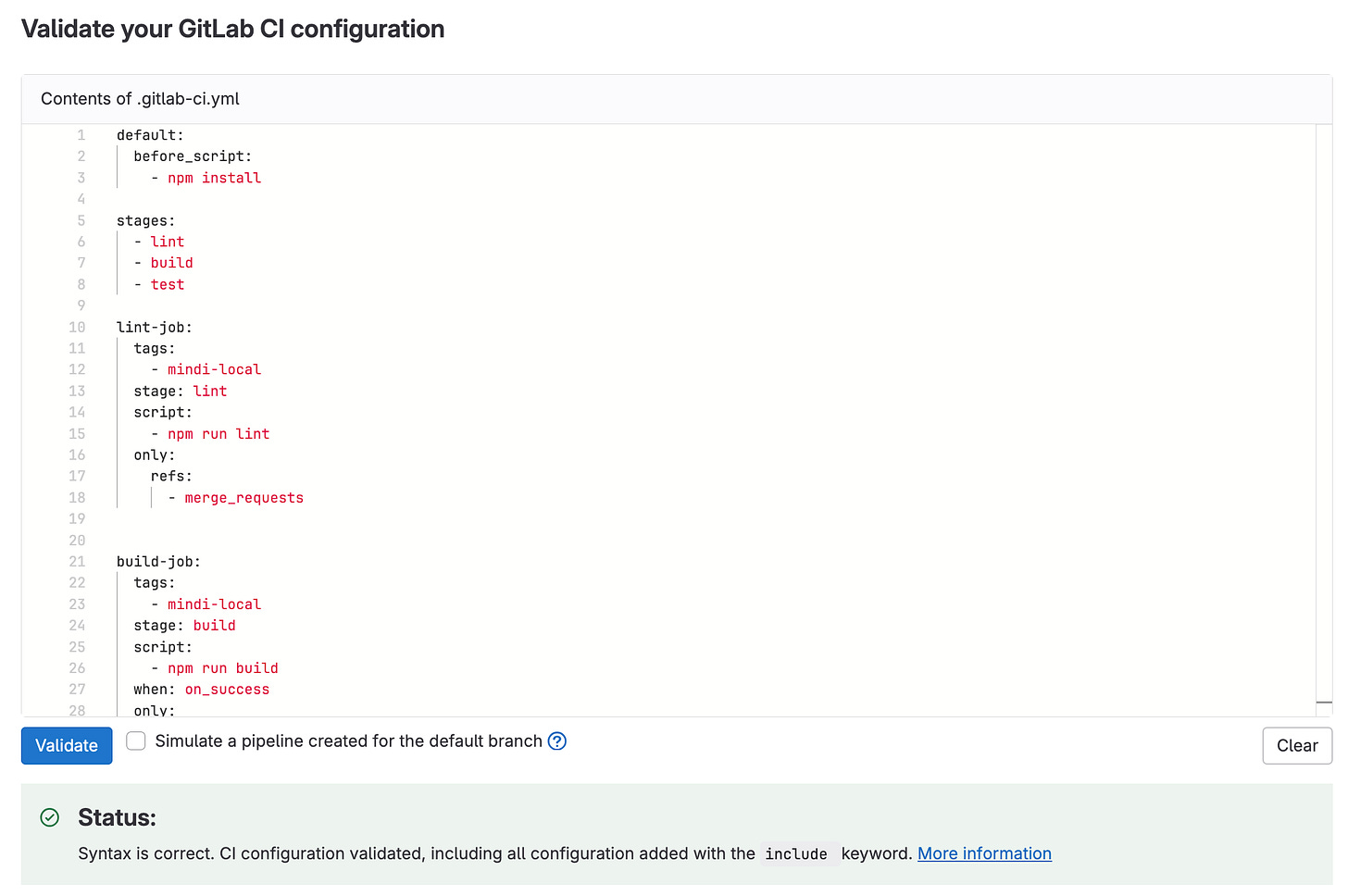
Task: Open the simulate pipeline help tooltip icon
Action: tap(556, 740)
